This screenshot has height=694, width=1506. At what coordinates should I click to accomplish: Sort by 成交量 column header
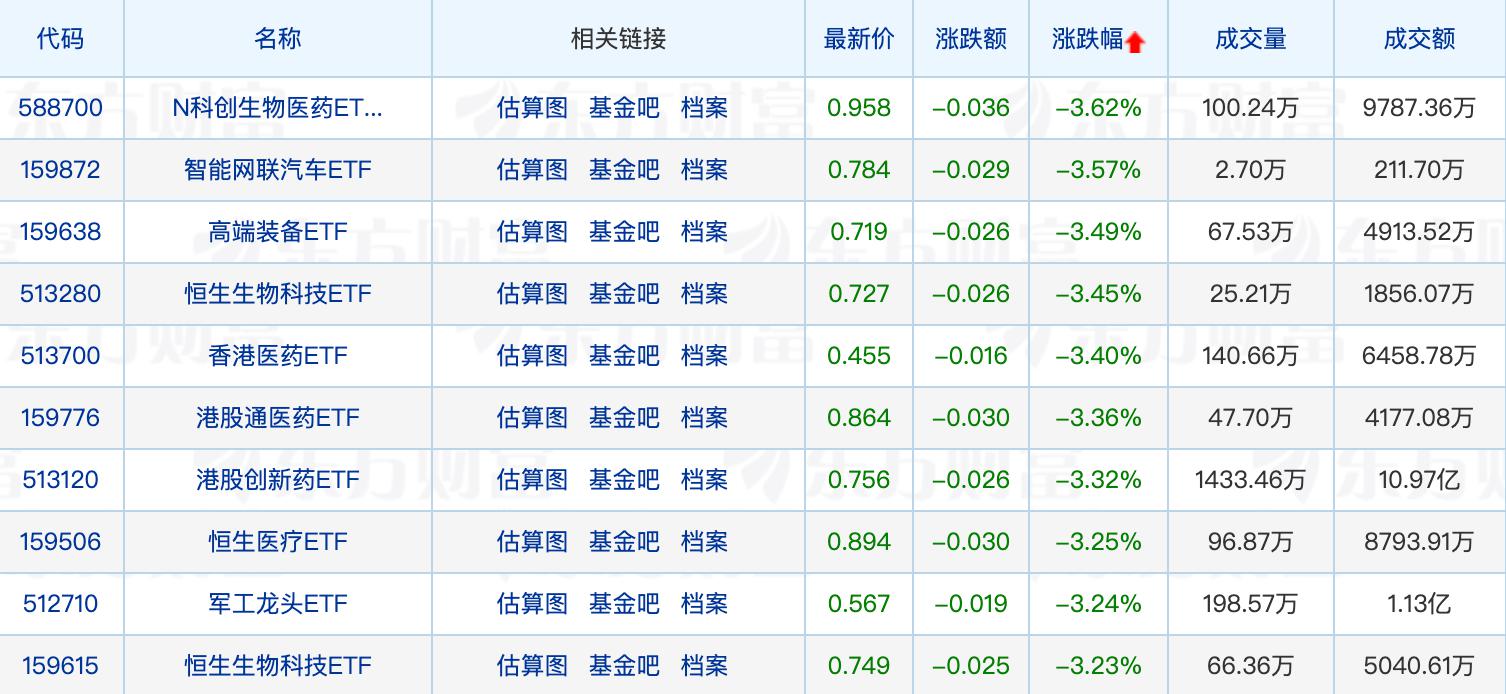tap(1251, 39)
